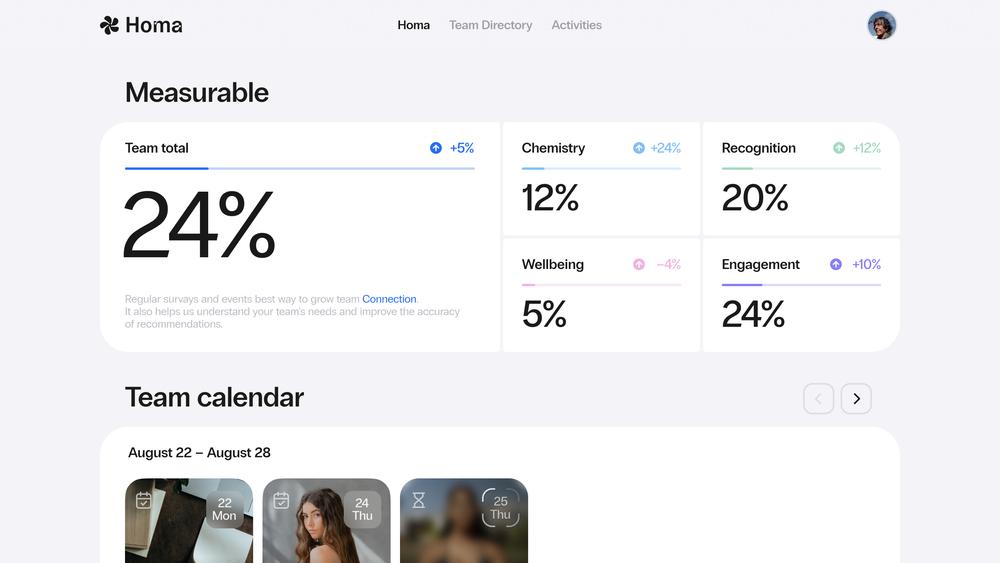
Task: Go to next week with right chevron
Action: coord(856,398)
